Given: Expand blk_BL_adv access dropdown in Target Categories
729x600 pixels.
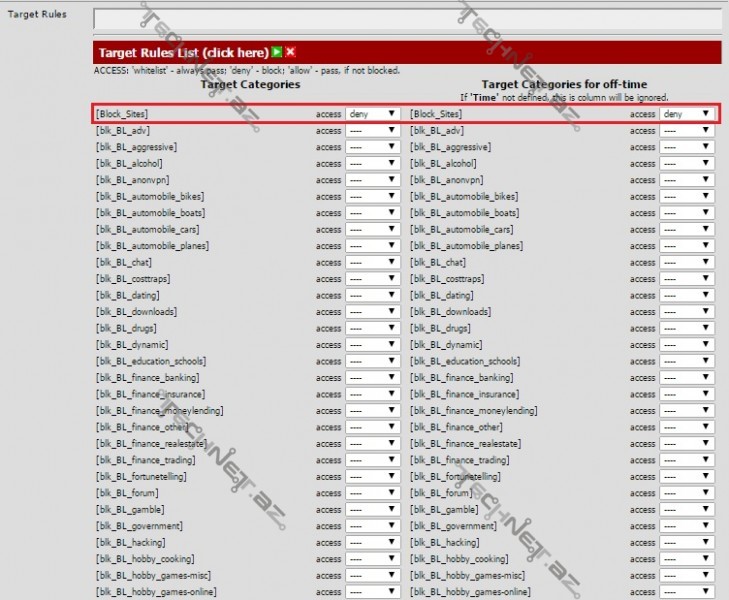Looking at the screenshot, I should [373, 131].
